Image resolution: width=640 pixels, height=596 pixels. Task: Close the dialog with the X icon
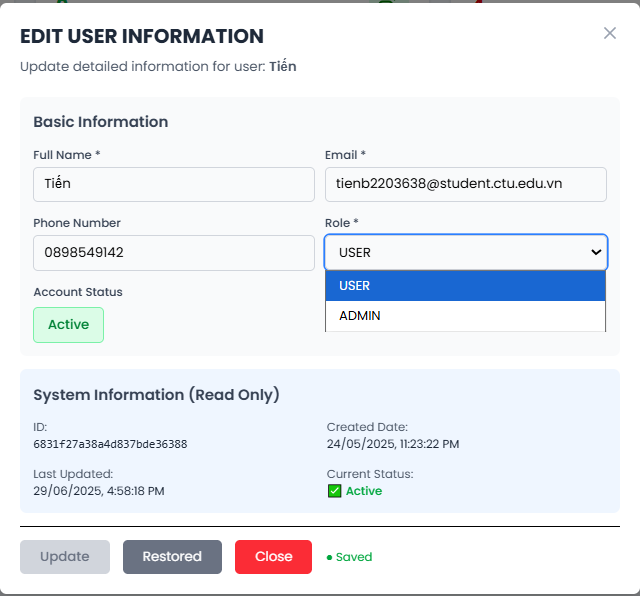click(x=610, y=33)
